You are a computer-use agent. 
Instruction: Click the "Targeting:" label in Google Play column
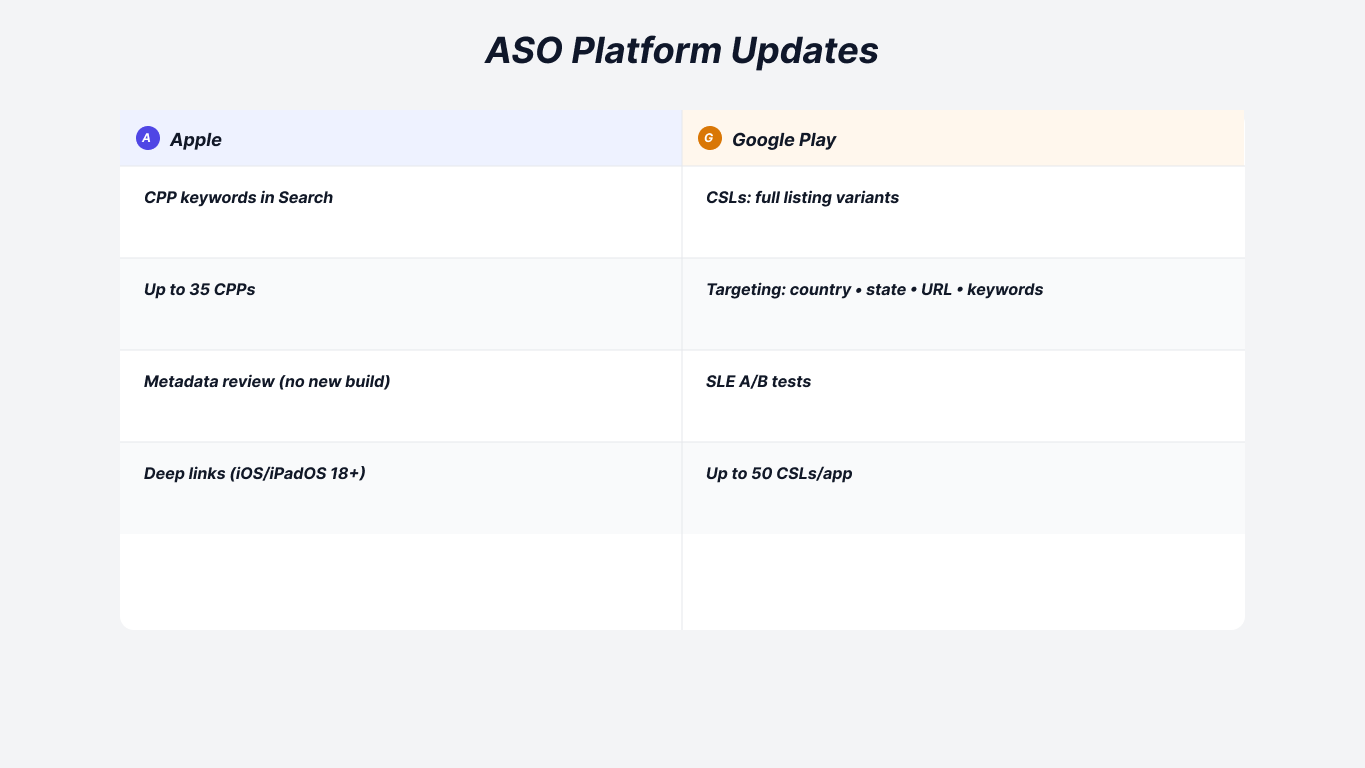pyautogui.click(x=745, y=290)
